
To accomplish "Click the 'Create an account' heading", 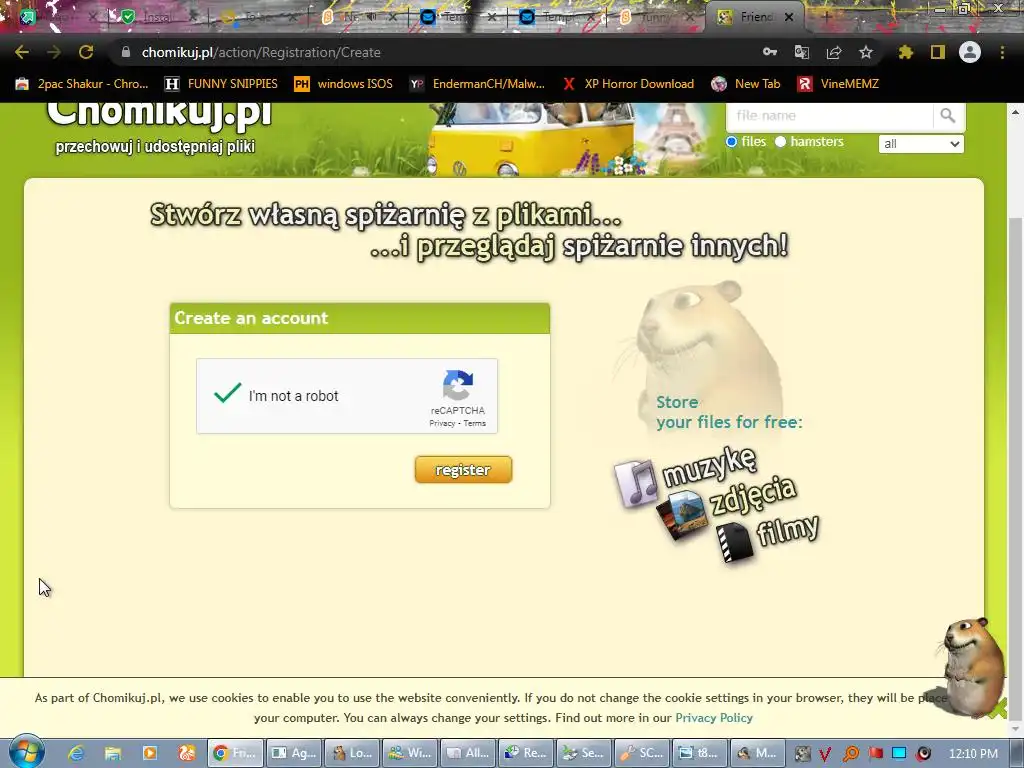I will [x=251, y=318].
